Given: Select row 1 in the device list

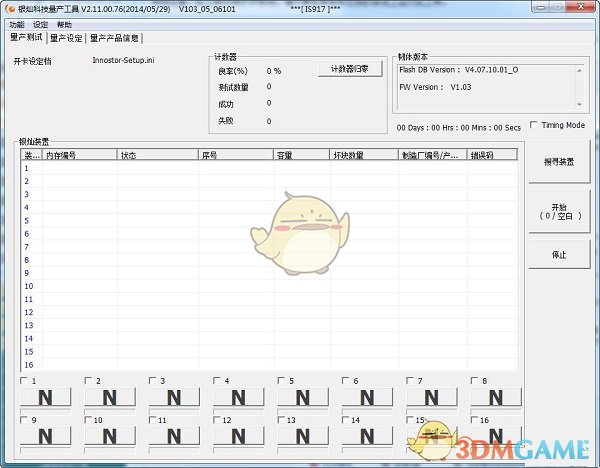Looking at the screenshot, I should [269, 168].
